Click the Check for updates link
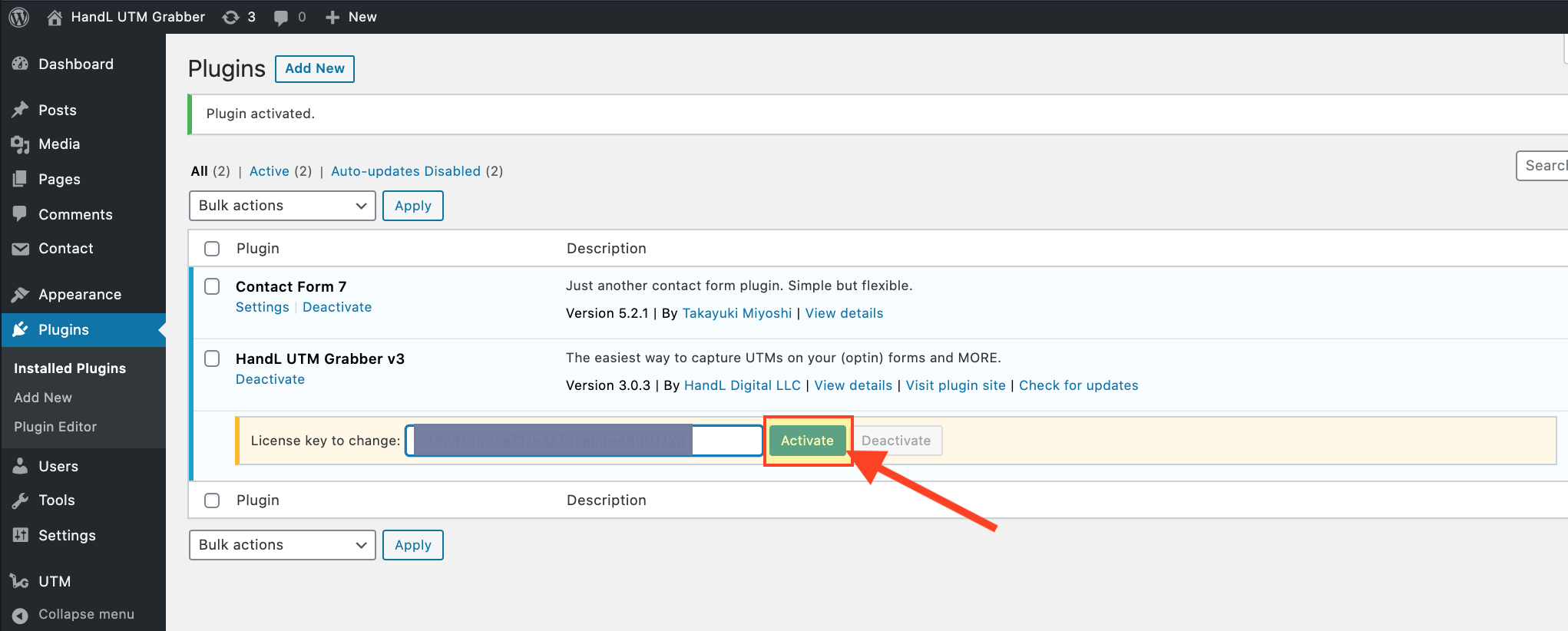Screen dimensions: 1568x631 point(1078,385)
